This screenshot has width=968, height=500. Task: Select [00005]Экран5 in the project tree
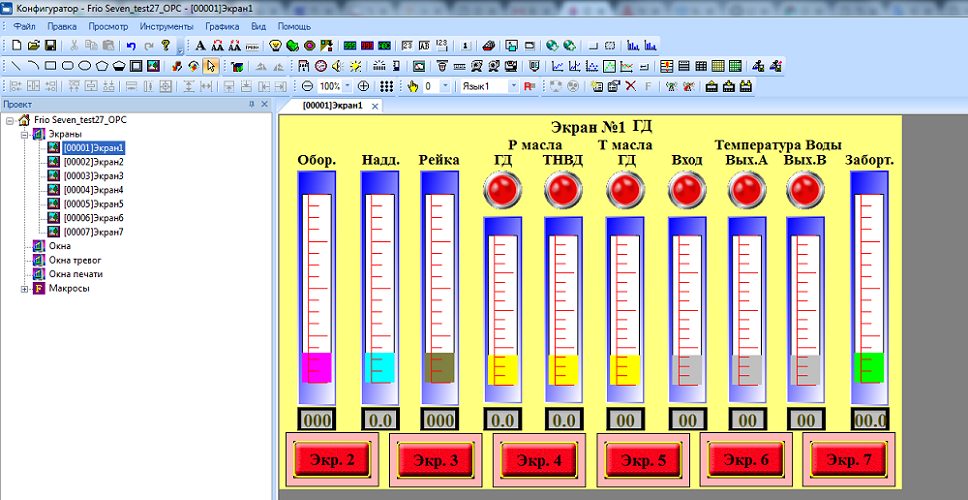92,203
